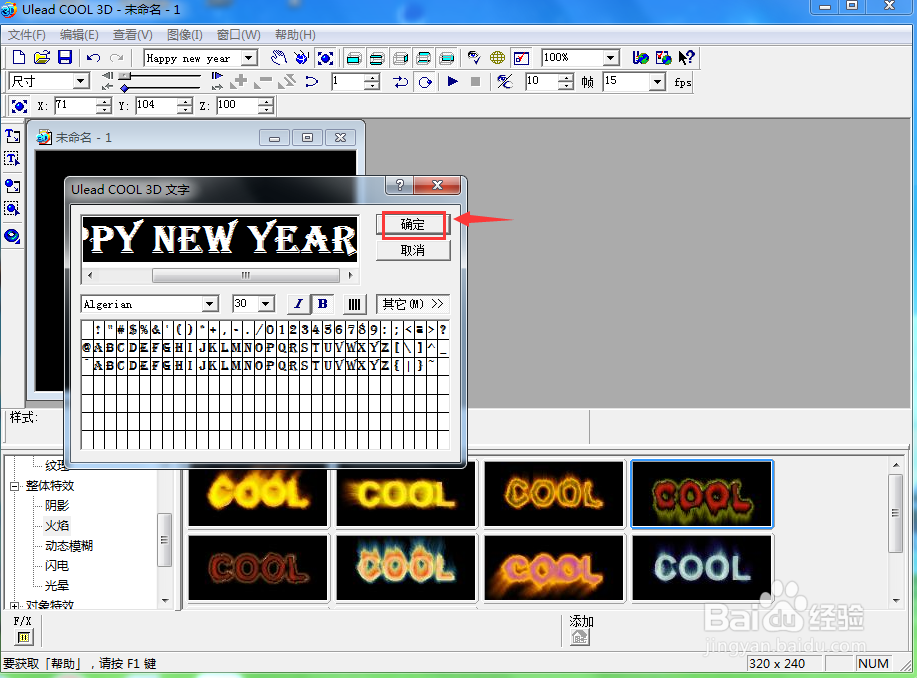Click the first face display icon

click(x=354, y=57)
